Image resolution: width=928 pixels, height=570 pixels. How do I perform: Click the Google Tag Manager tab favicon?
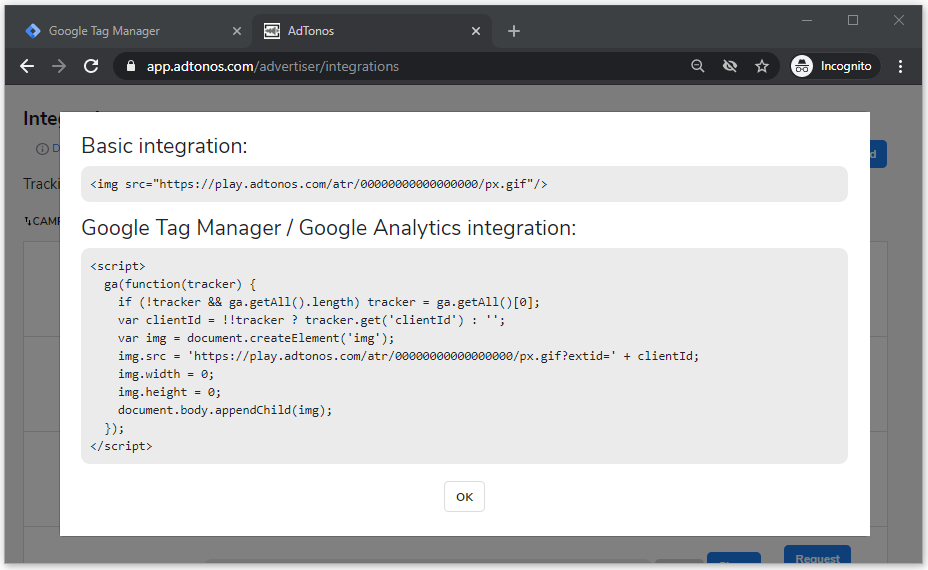33,31
